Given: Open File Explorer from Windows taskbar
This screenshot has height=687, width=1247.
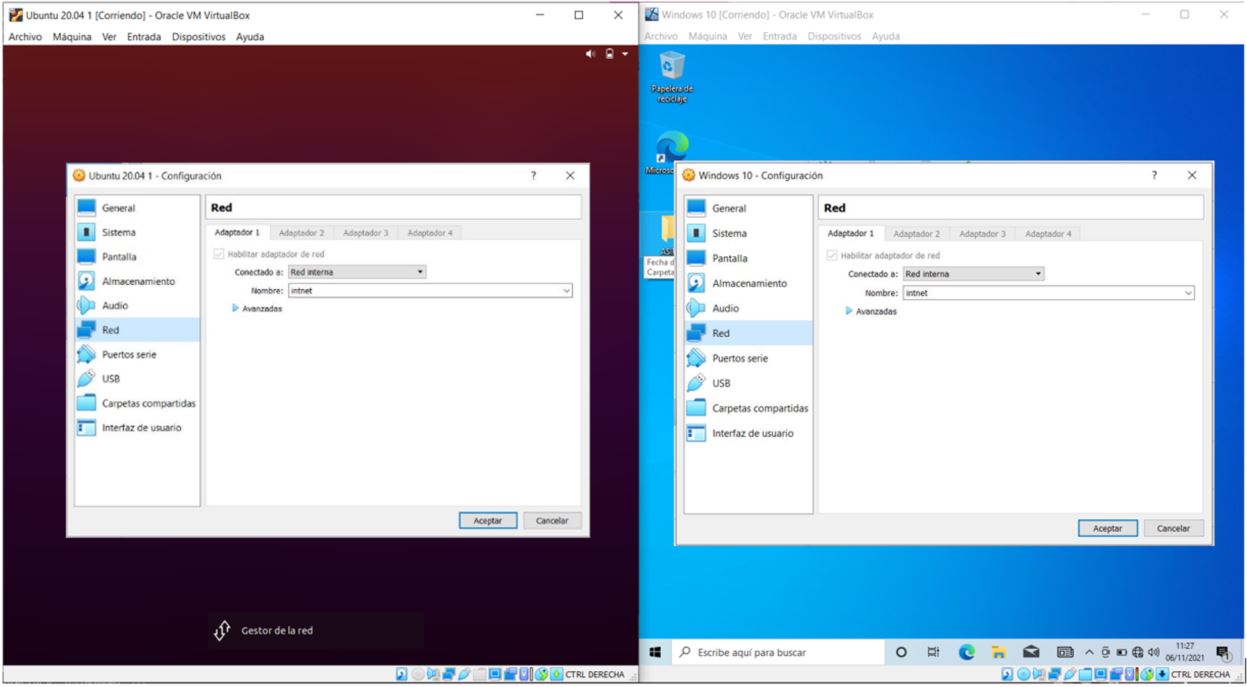Looking at the screenshot, I should [998, 653].
